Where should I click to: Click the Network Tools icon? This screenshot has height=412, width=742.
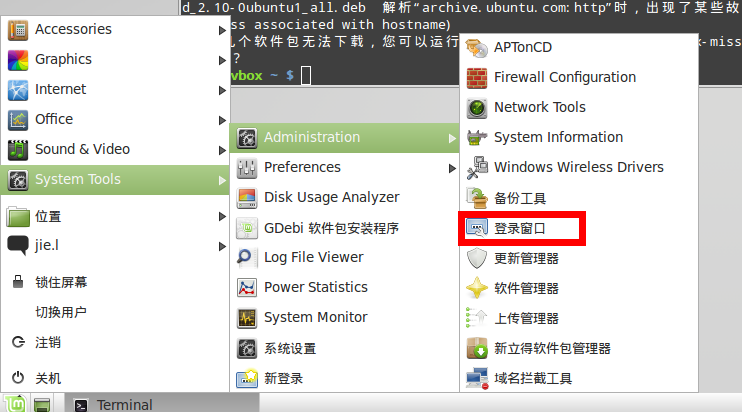[477, 107]
